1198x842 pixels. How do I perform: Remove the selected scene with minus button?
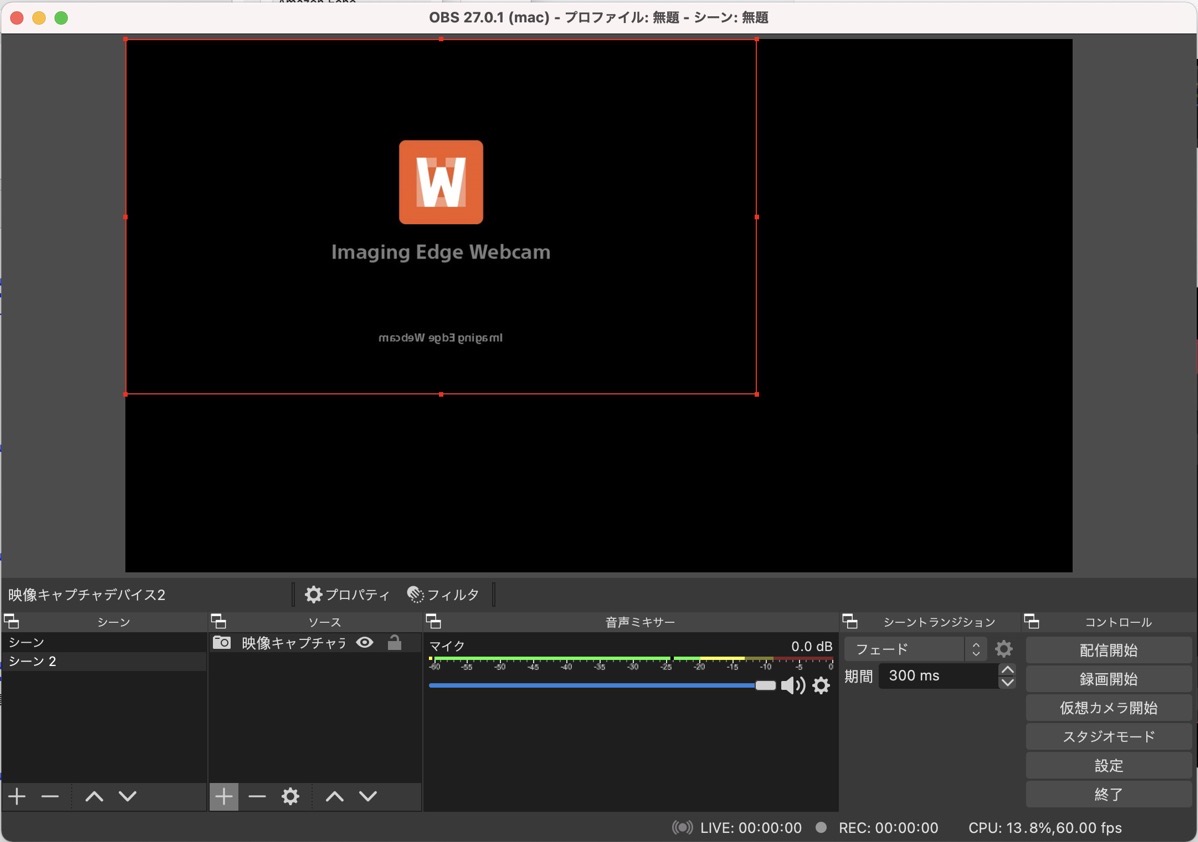coord(50,796)
